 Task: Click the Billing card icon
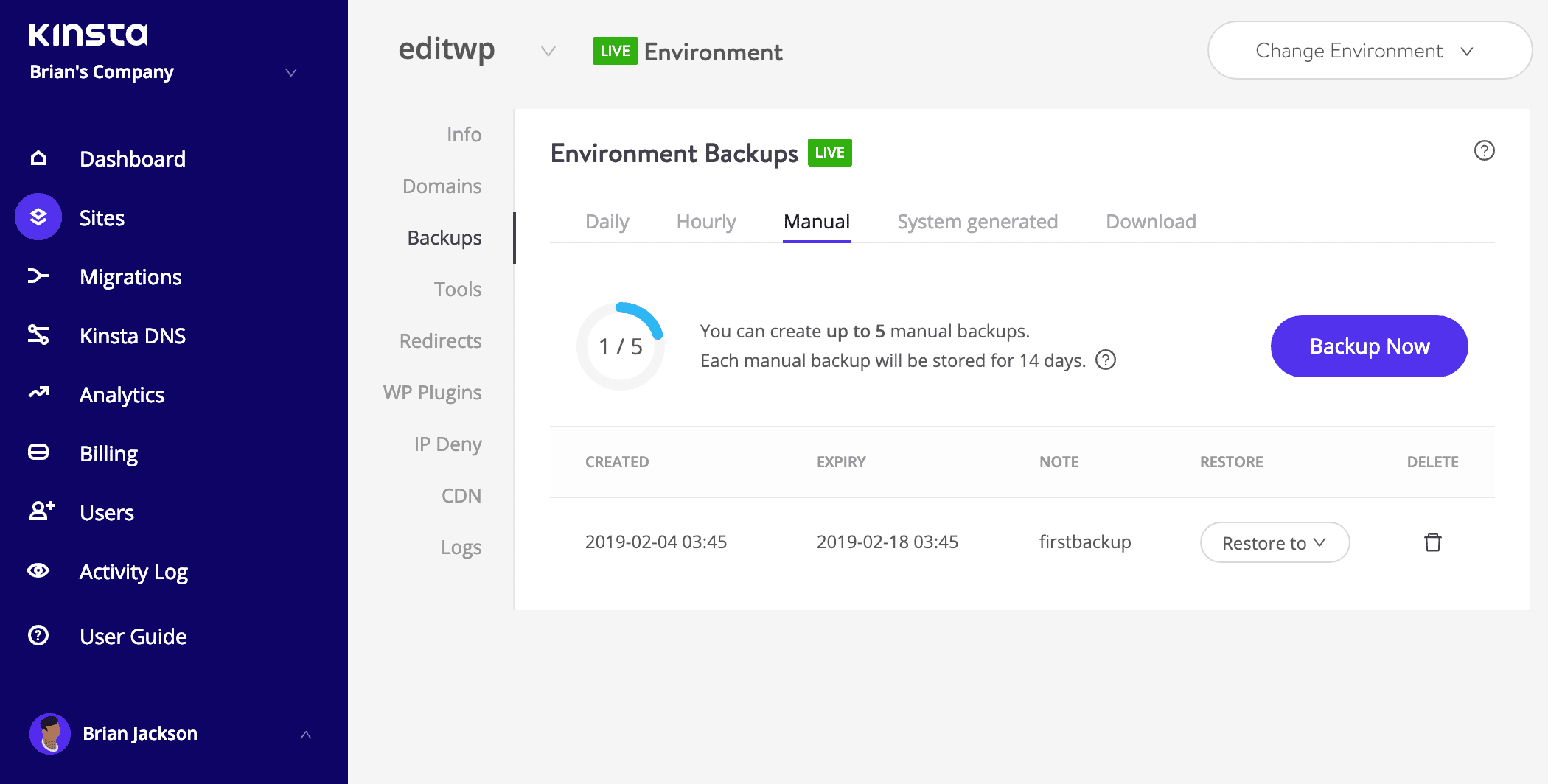pos(38,452)
